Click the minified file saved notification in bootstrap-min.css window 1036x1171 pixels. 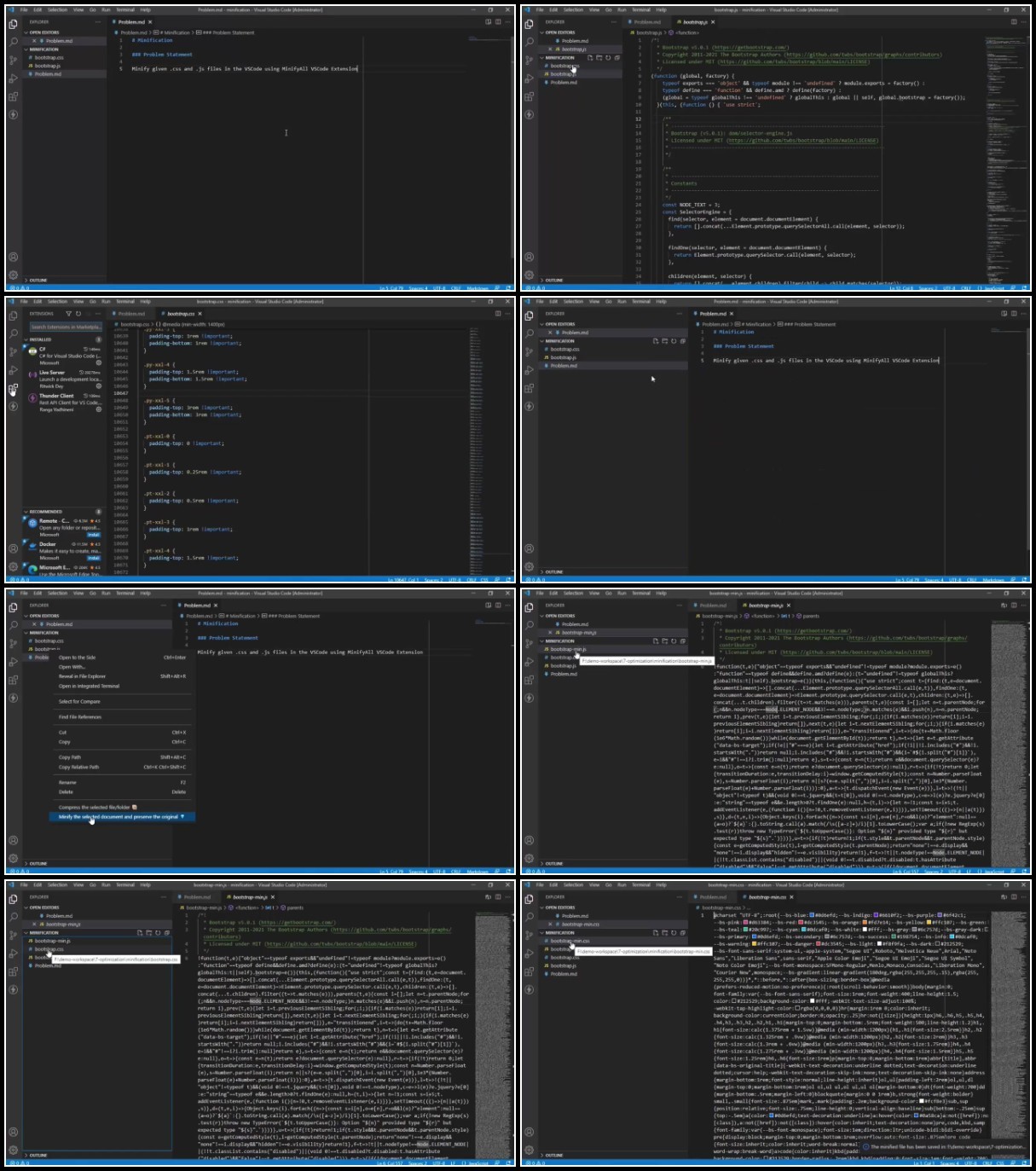click(946, 1146)
